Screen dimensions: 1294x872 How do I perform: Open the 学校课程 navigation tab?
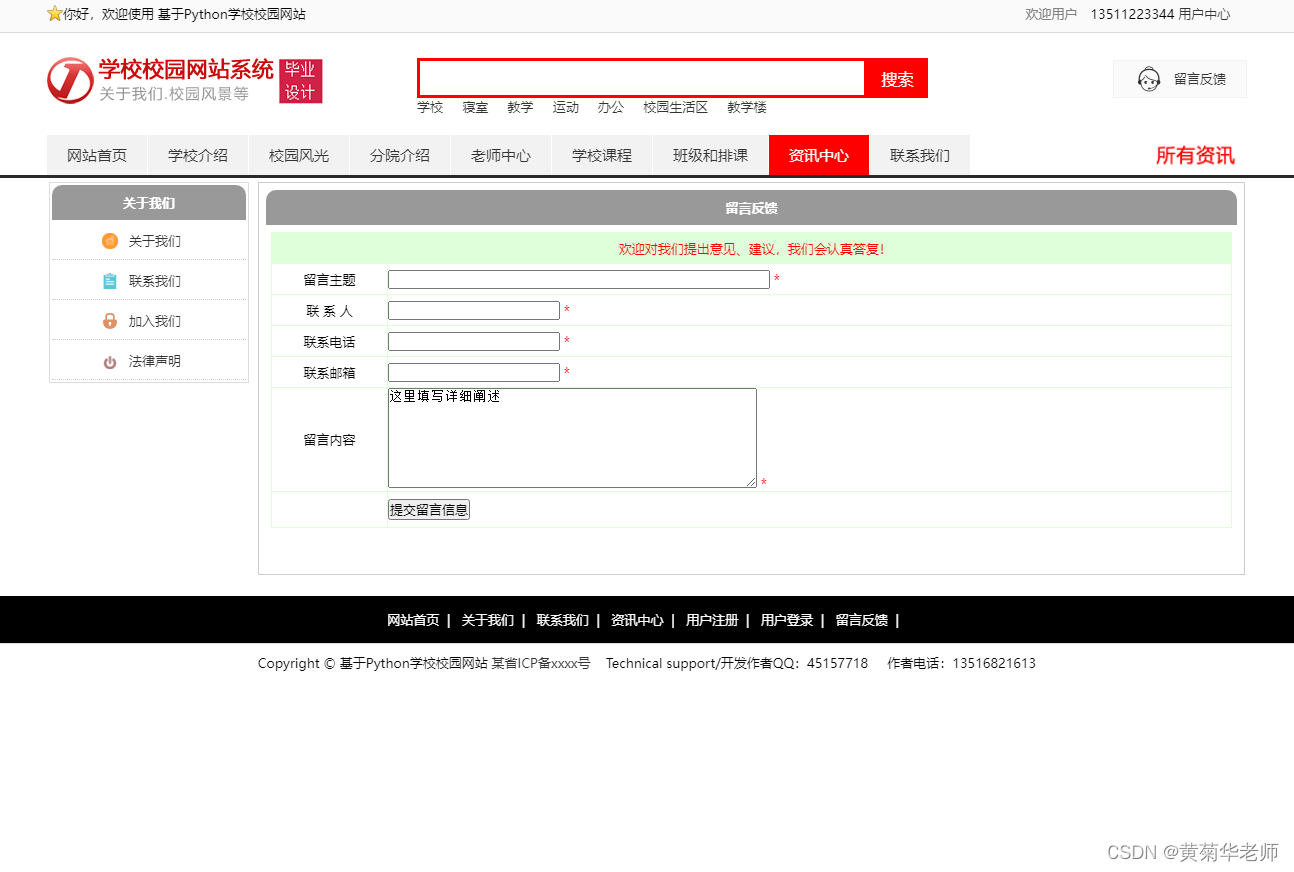602,155
